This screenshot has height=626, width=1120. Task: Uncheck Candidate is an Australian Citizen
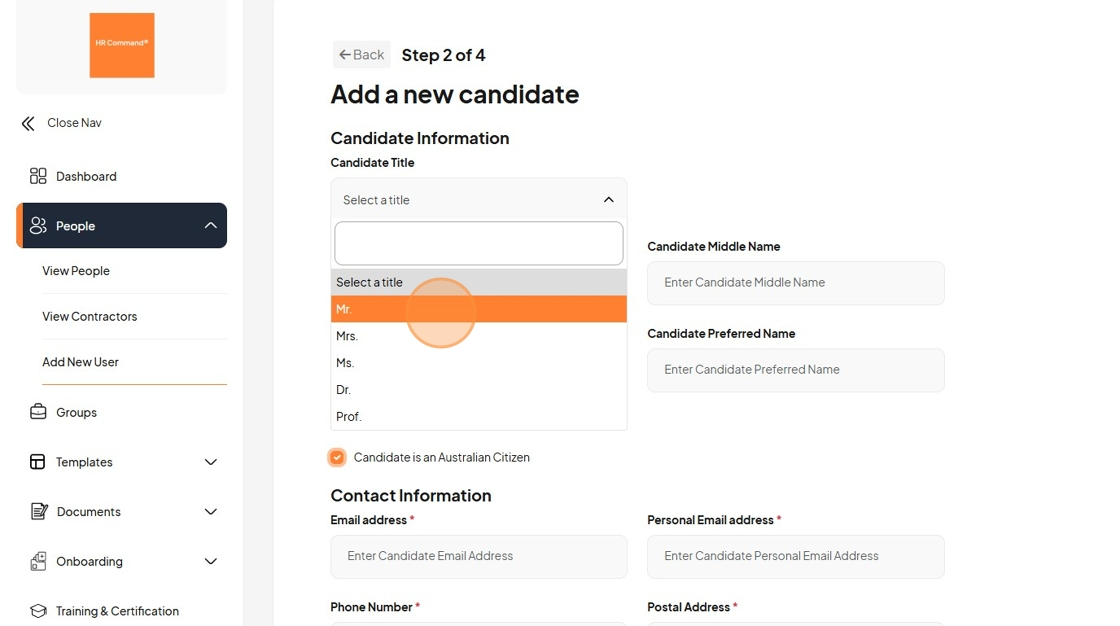click(337, 457)
